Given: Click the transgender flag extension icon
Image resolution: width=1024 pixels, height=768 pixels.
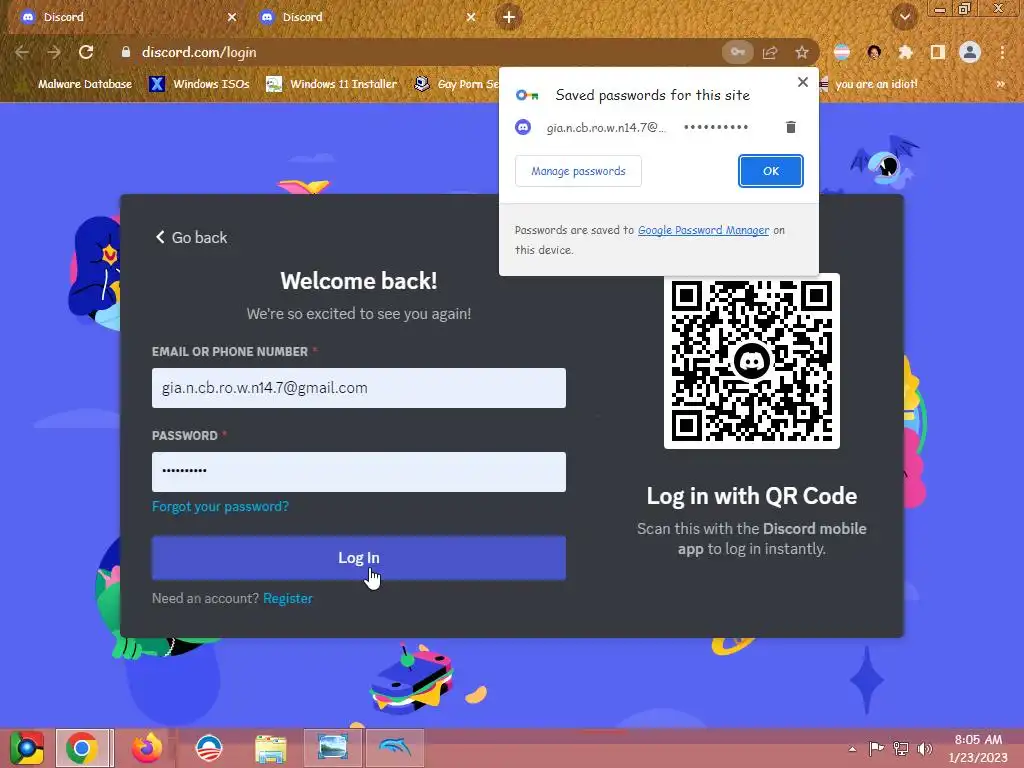Looking at the screenshot, I should point(842,52).
